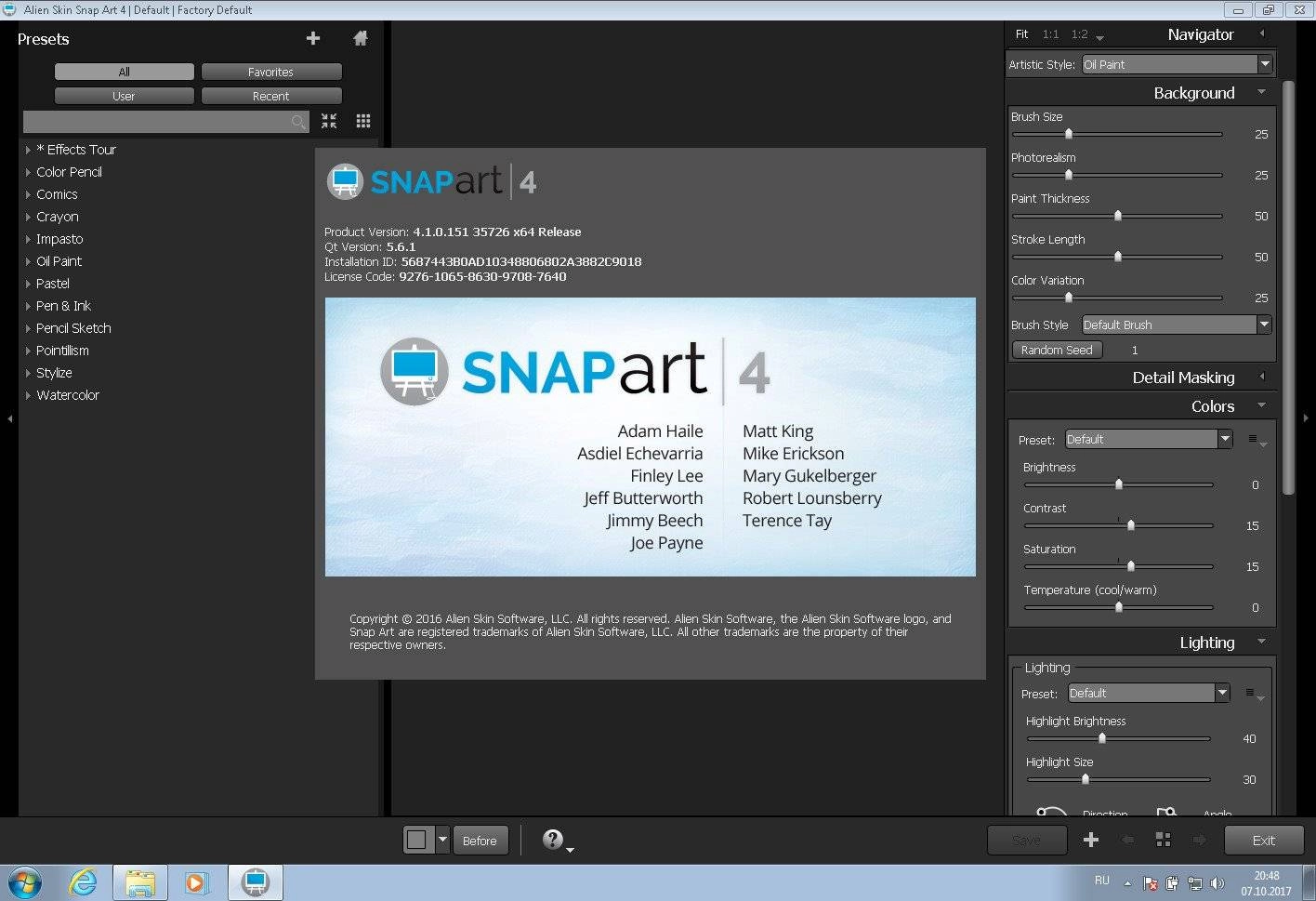Show All presets filter
1316x901 pixels.
click(125, 72)
